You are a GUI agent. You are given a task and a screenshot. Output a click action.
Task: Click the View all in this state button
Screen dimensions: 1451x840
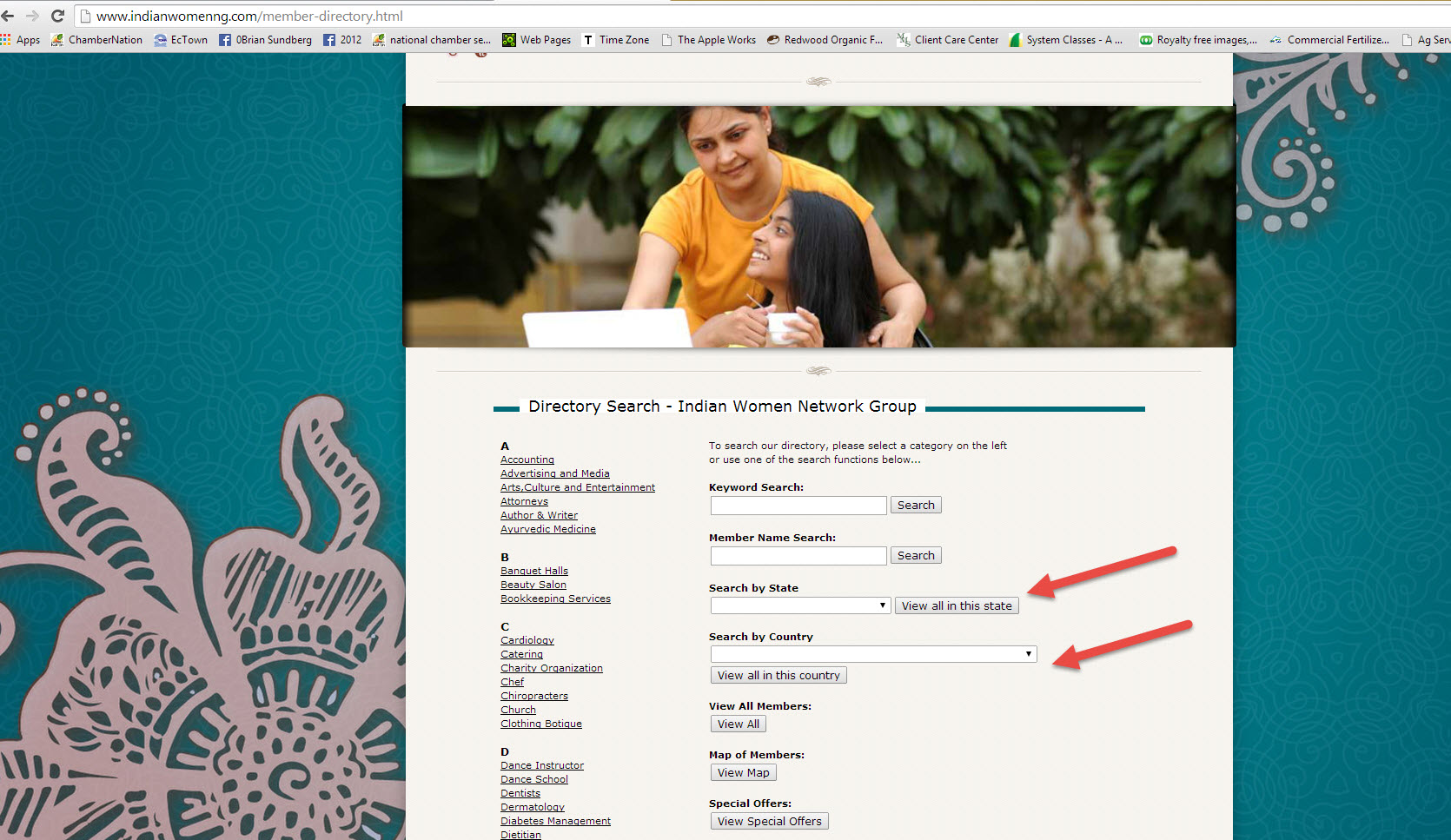[957, 606]
